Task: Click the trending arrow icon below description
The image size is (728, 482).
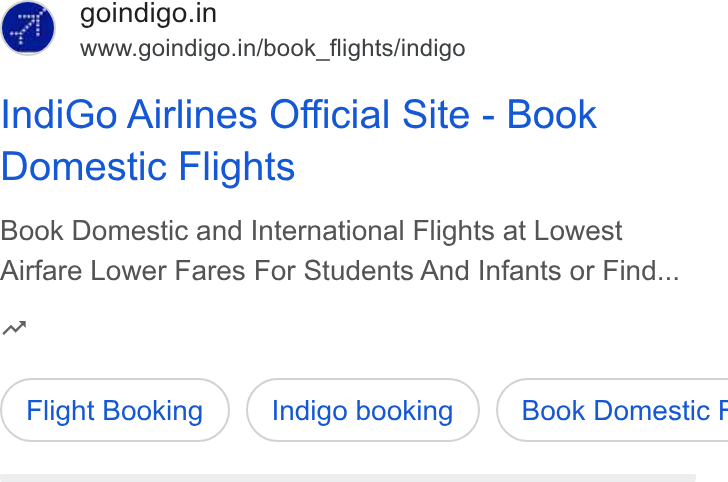Action: pos(14,328)
